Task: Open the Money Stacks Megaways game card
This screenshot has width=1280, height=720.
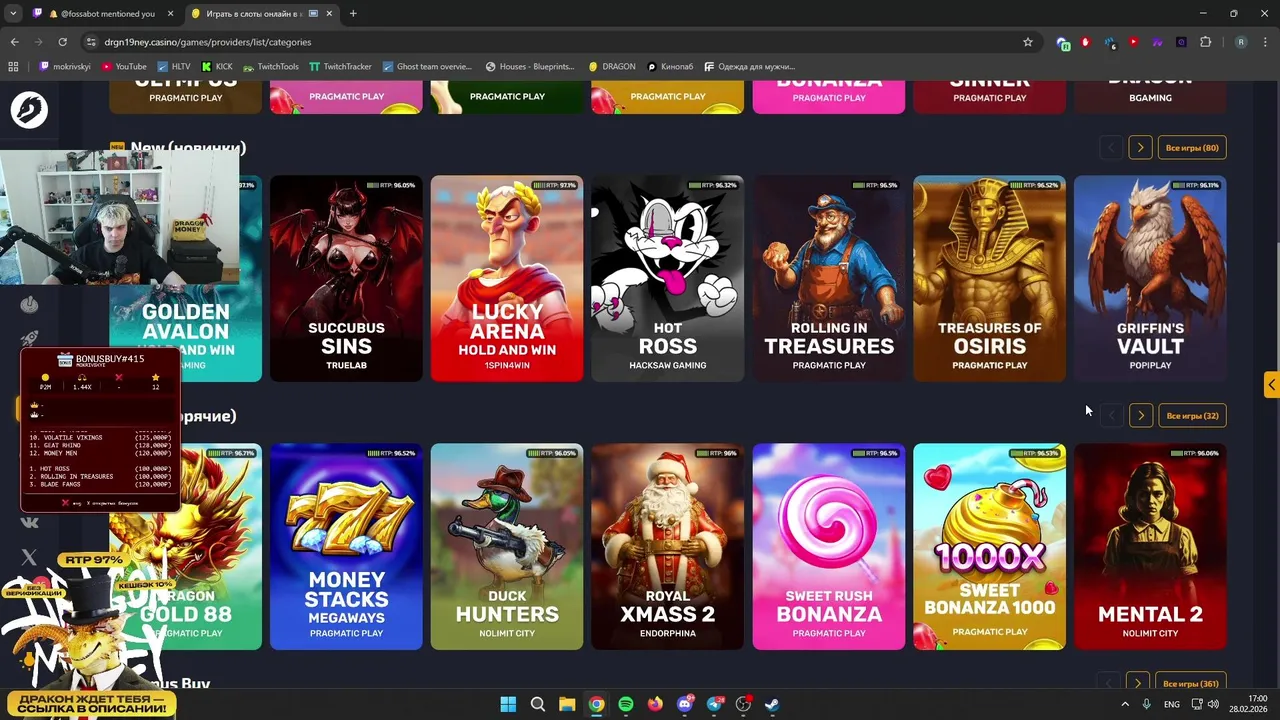Action: (x=346, y=547)
